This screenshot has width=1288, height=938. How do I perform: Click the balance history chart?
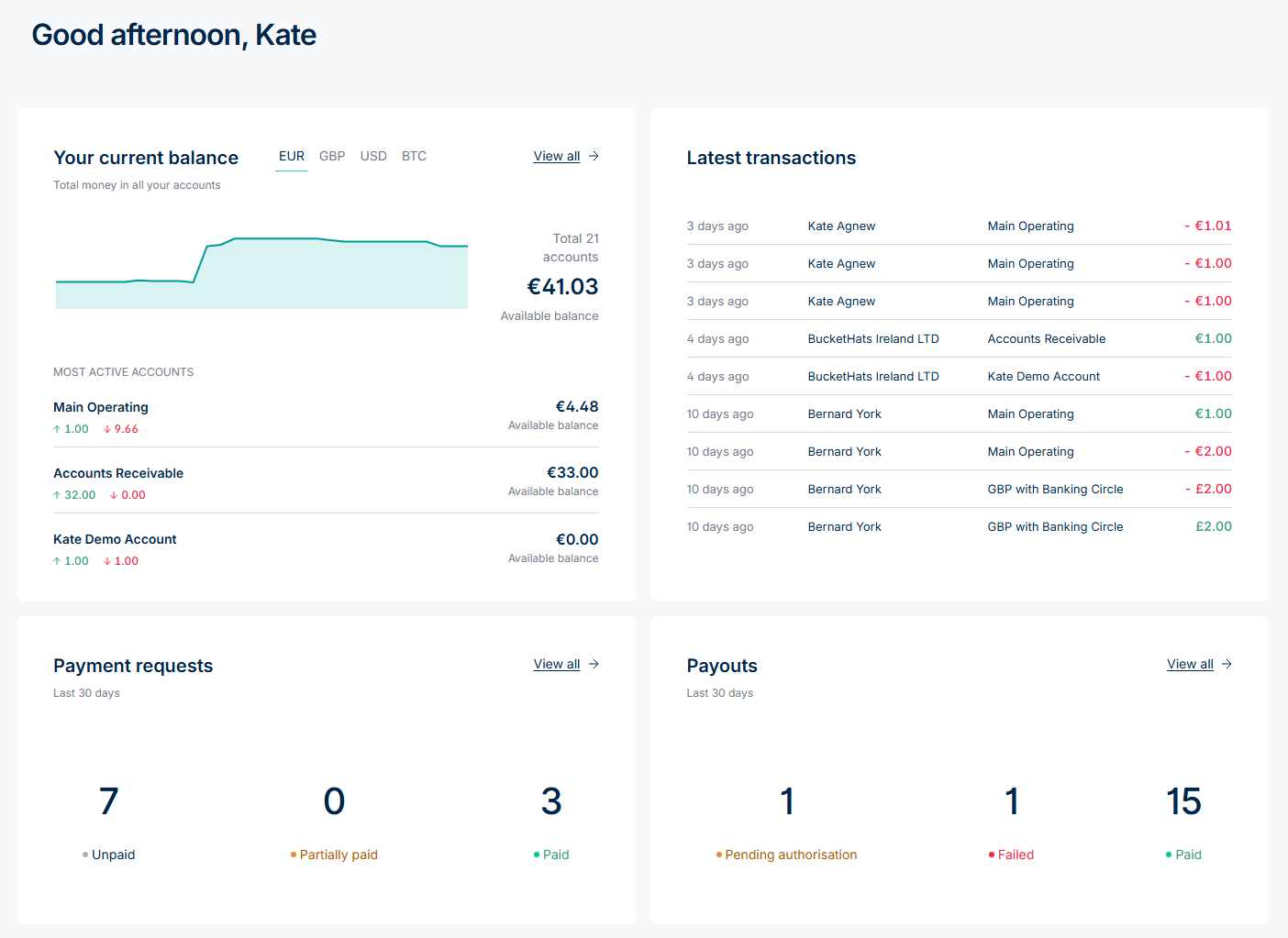(261, 273)
